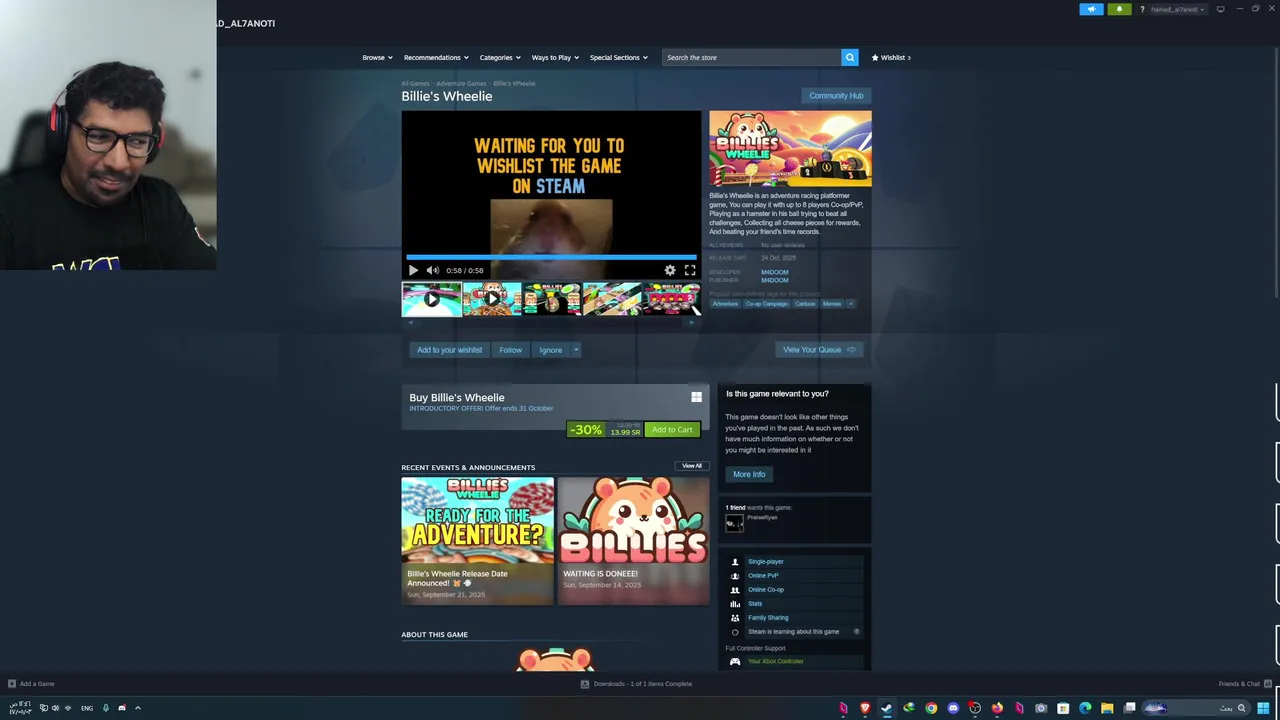Select the second video thumbnail
The image size is (1280, 720).
tap(491, 299)
